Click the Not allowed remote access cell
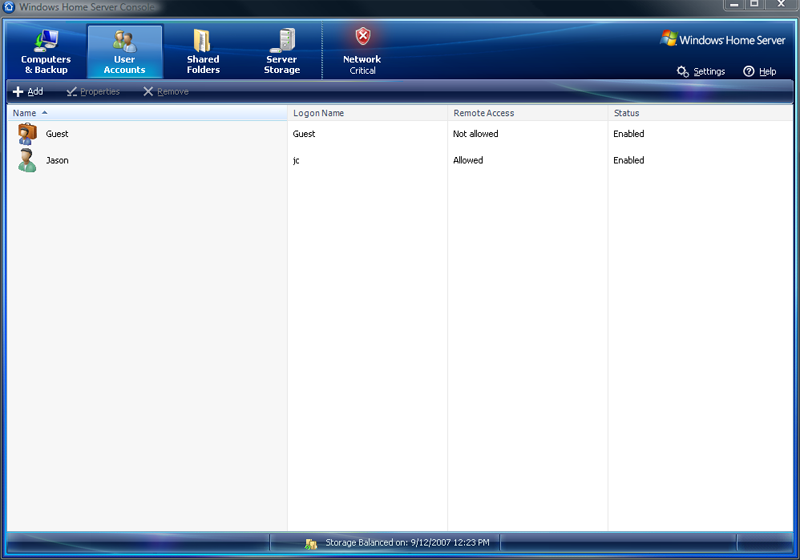Screen dimensions: 800x560 click(x=476, y=134)
